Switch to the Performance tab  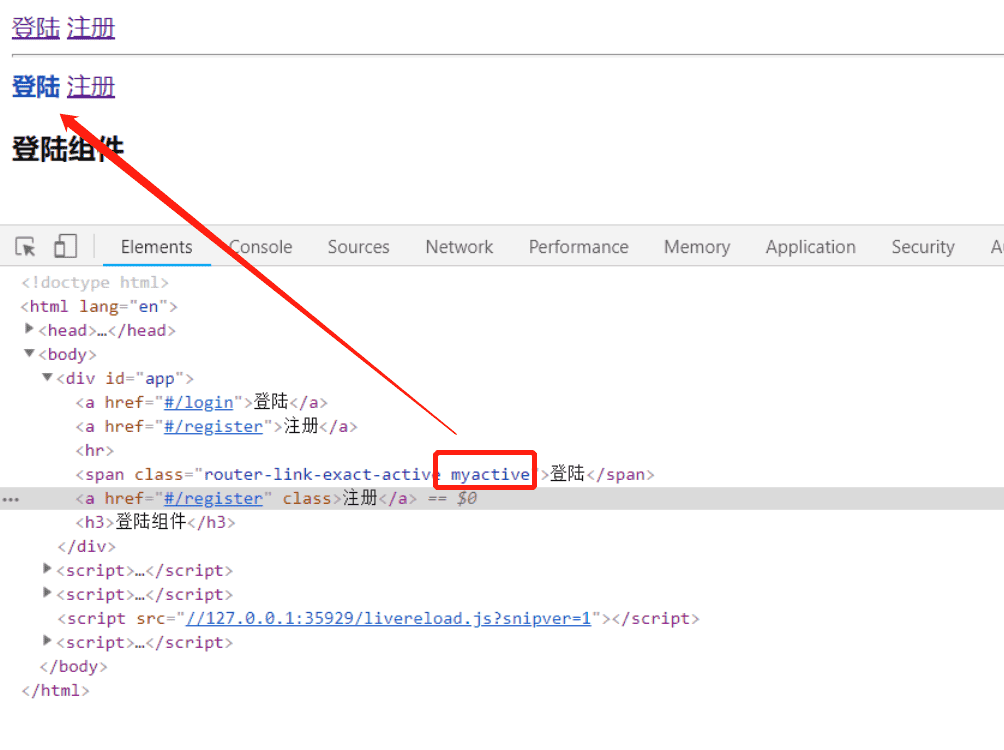[578, 247]
